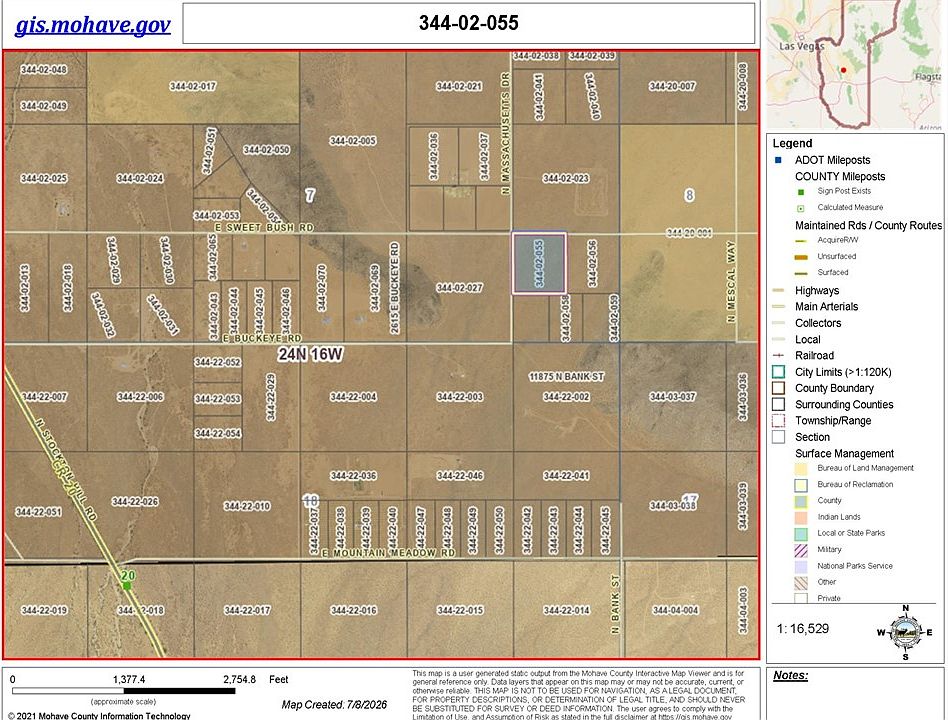Click the map scale bar
This screenshot has width=948, height=720.
tap(123, 690)
